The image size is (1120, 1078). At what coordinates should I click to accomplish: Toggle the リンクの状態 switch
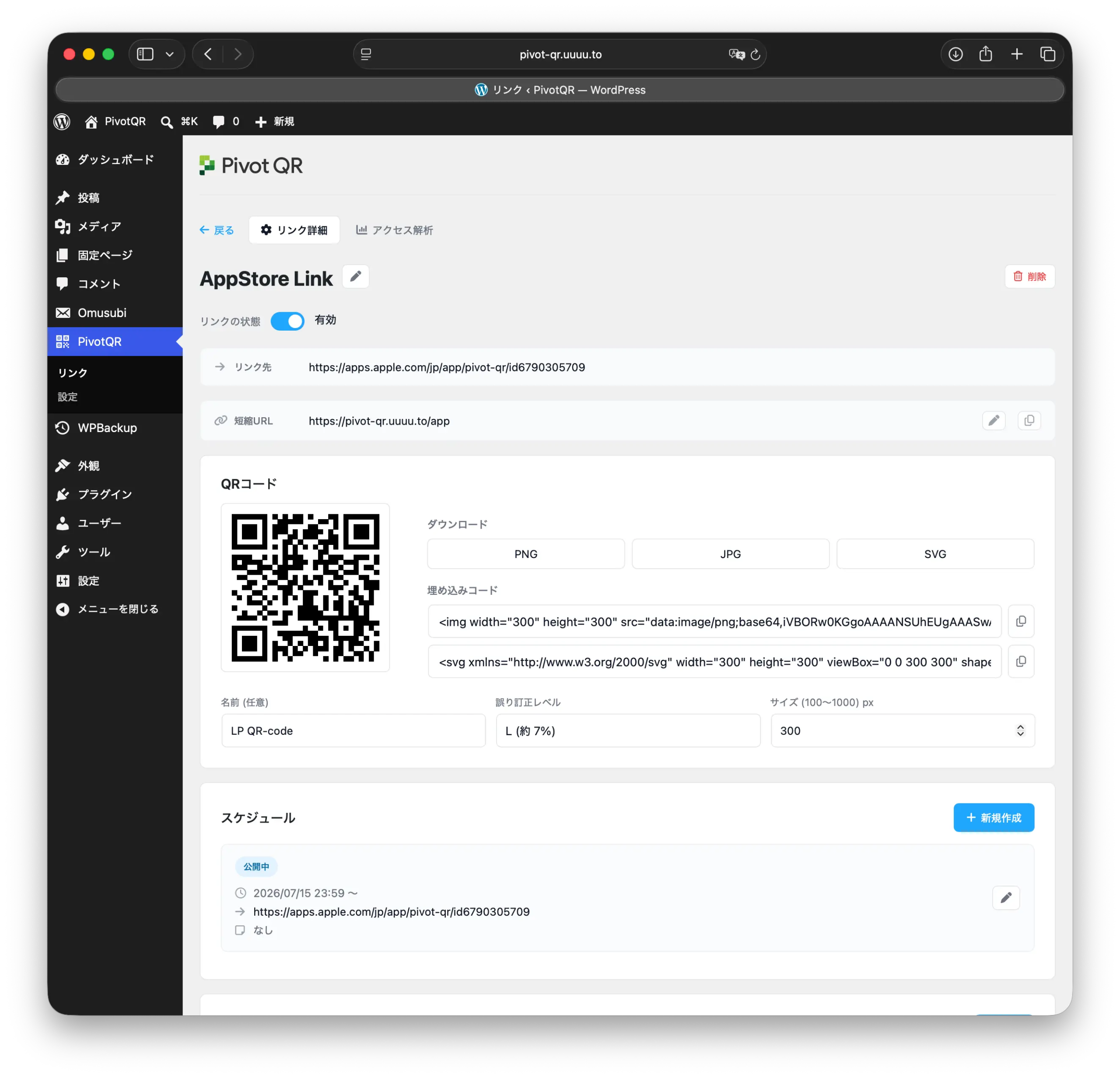287,321
